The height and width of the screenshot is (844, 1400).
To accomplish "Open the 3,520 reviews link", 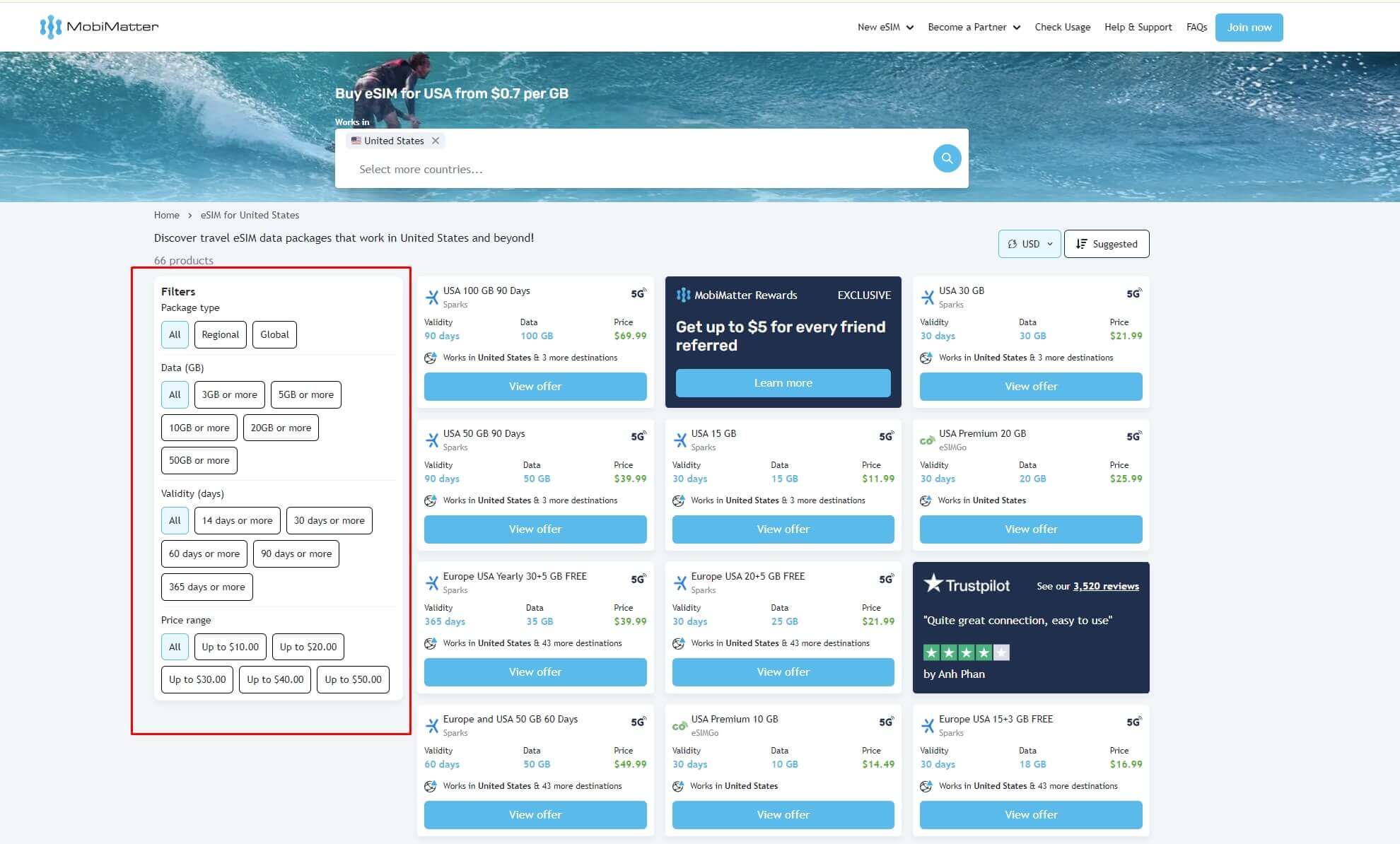I will point(1105,585).
